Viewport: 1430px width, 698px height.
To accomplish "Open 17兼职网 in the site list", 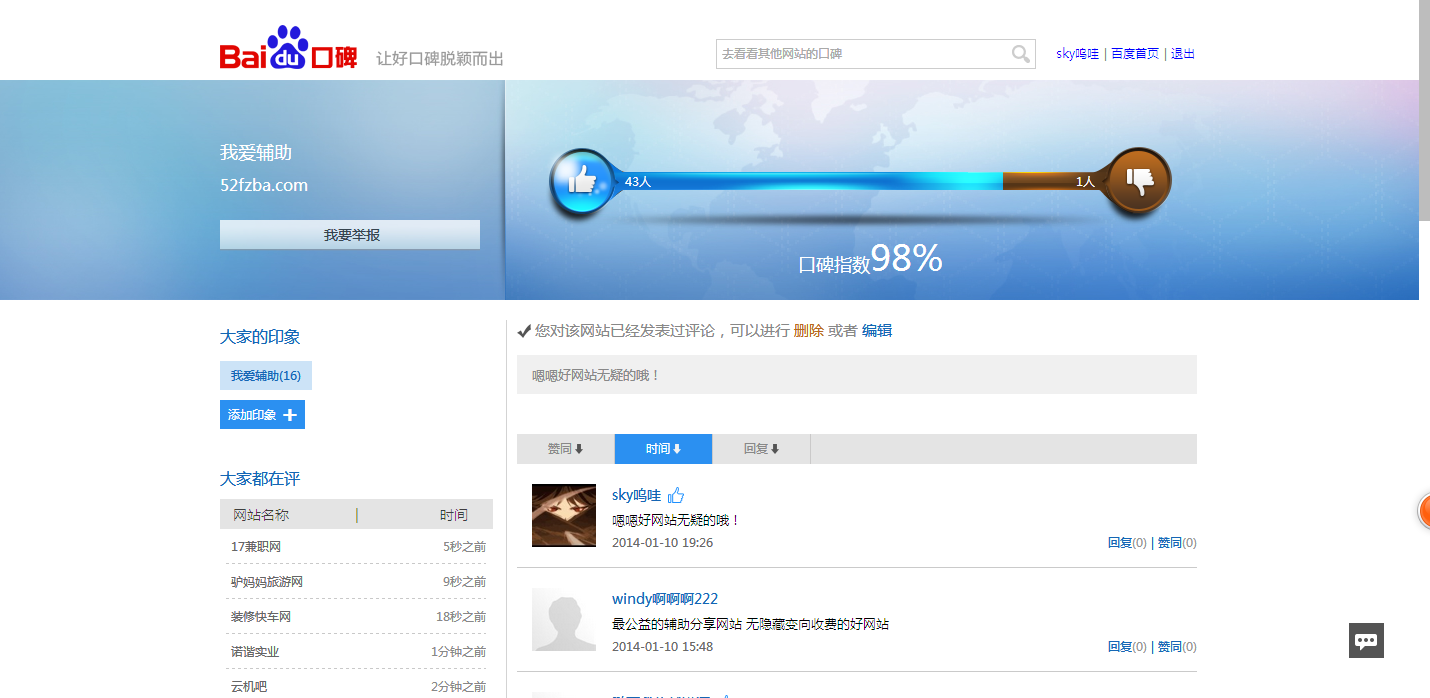I will [256, 547].
